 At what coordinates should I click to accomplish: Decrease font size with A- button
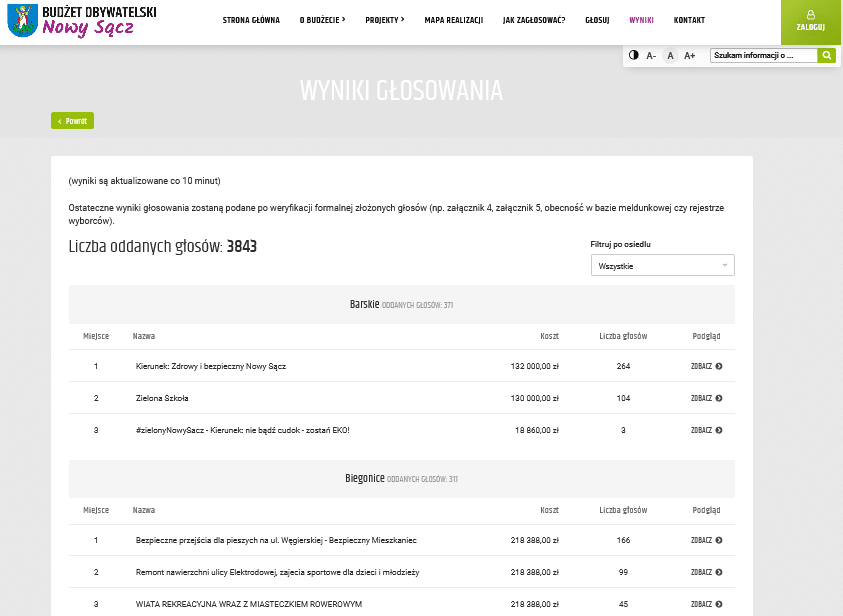point(651,56)
